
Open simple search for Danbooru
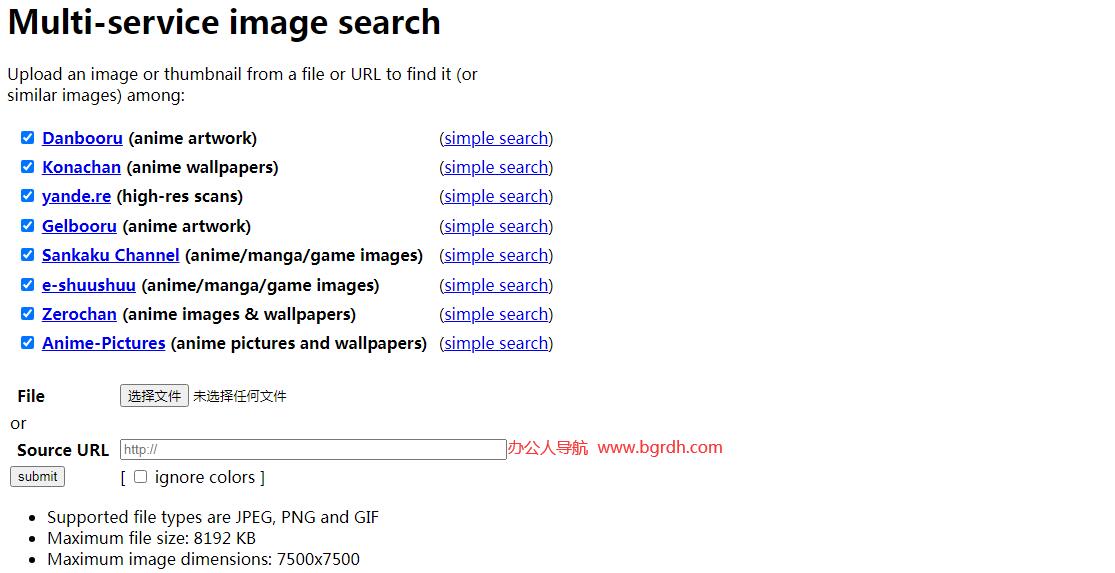point(496,138)
